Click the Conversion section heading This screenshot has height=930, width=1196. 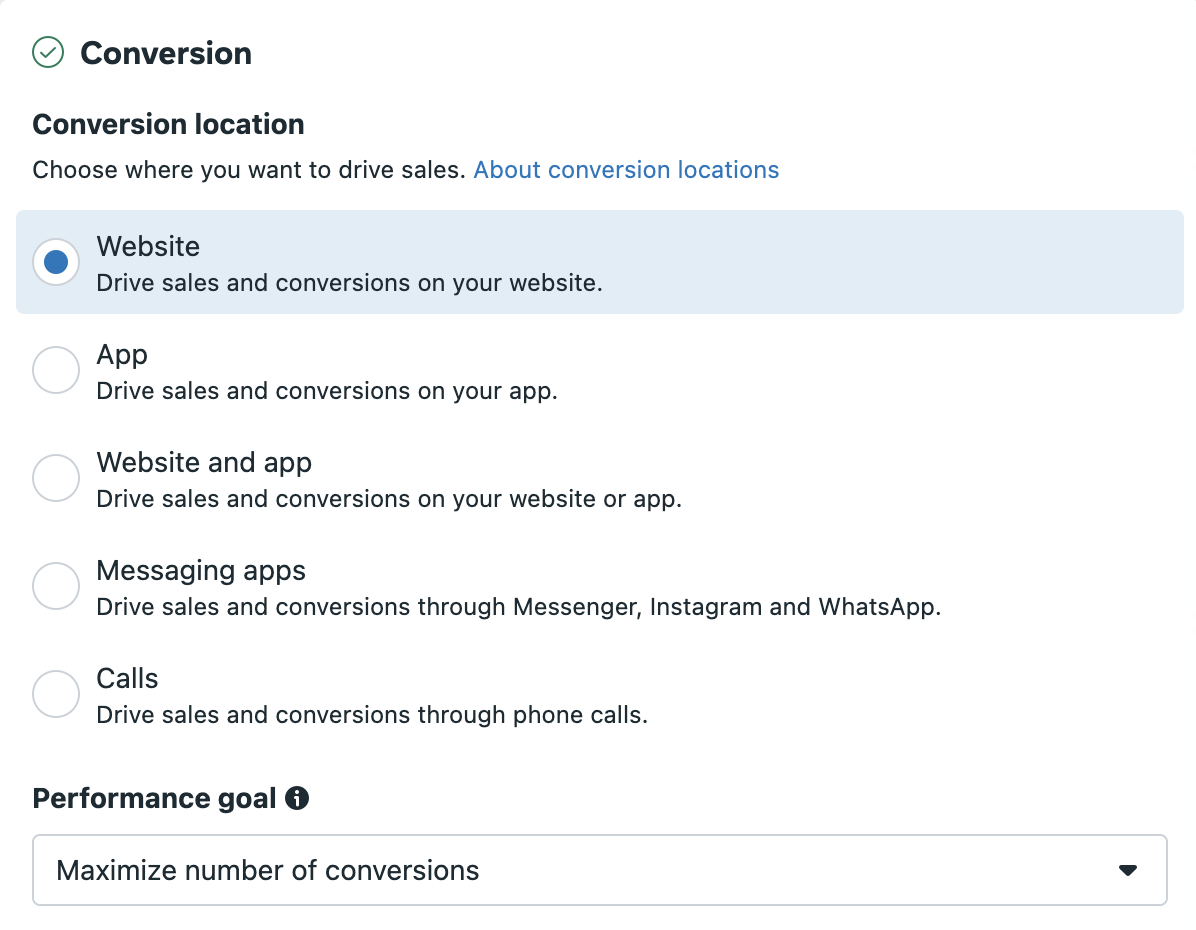(x=166, y=53)
